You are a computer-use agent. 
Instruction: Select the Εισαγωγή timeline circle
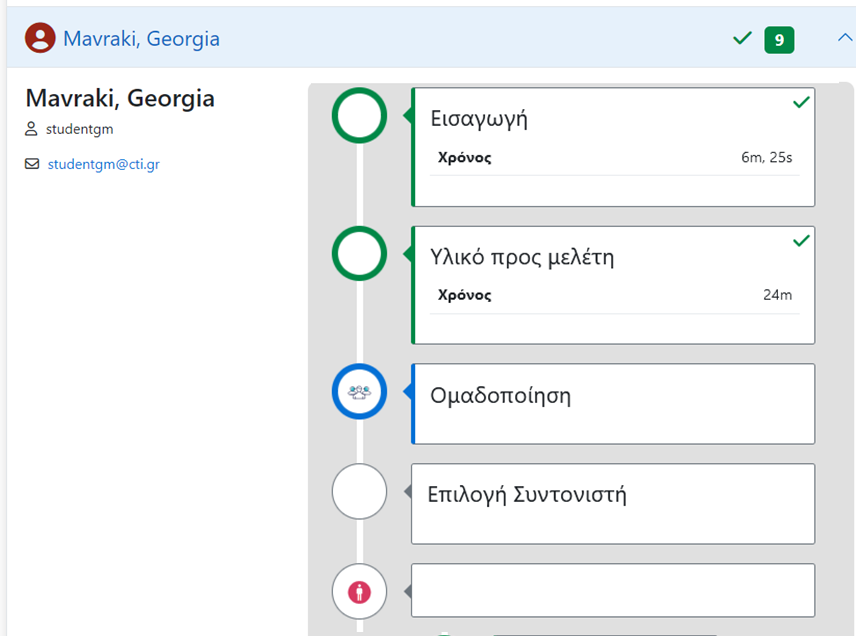coord(359,116)
